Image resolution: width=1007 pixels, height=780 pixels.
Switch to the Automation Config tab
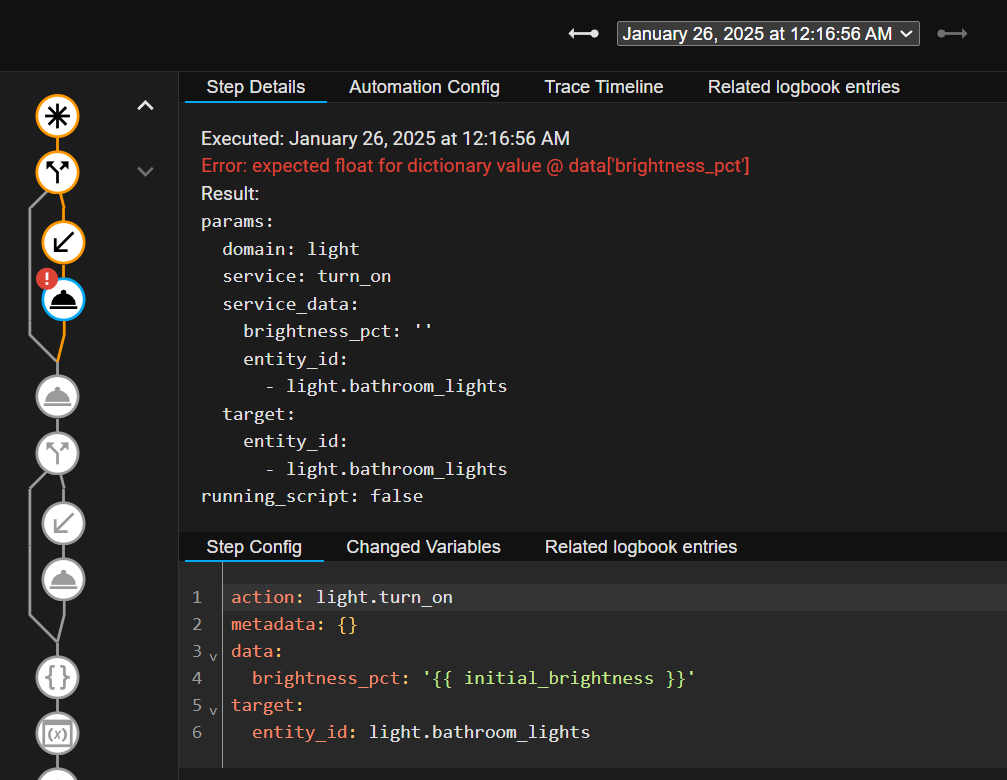423,87
